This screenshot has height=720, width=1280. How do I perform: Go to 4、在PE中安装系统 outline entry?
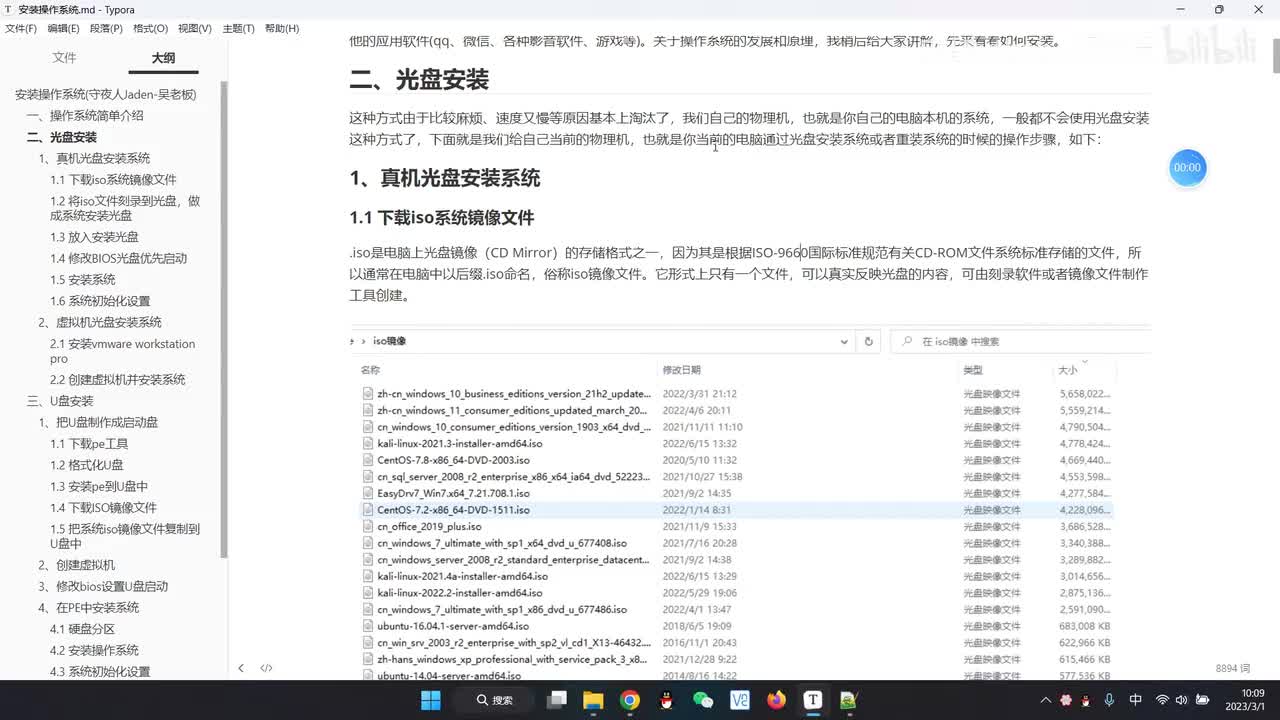click(x=88, y=608)
